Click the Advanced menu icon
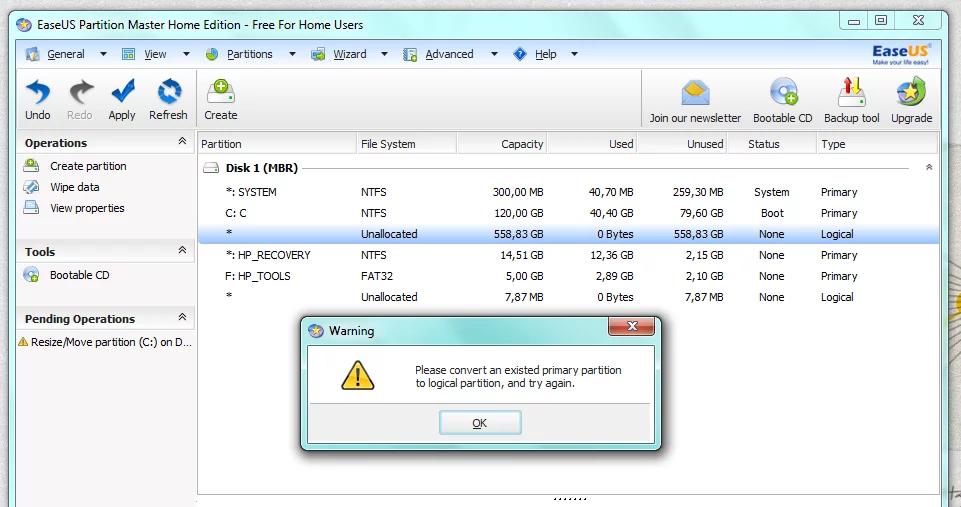Viewport: 961px width, 507px height. click(409, 54)
